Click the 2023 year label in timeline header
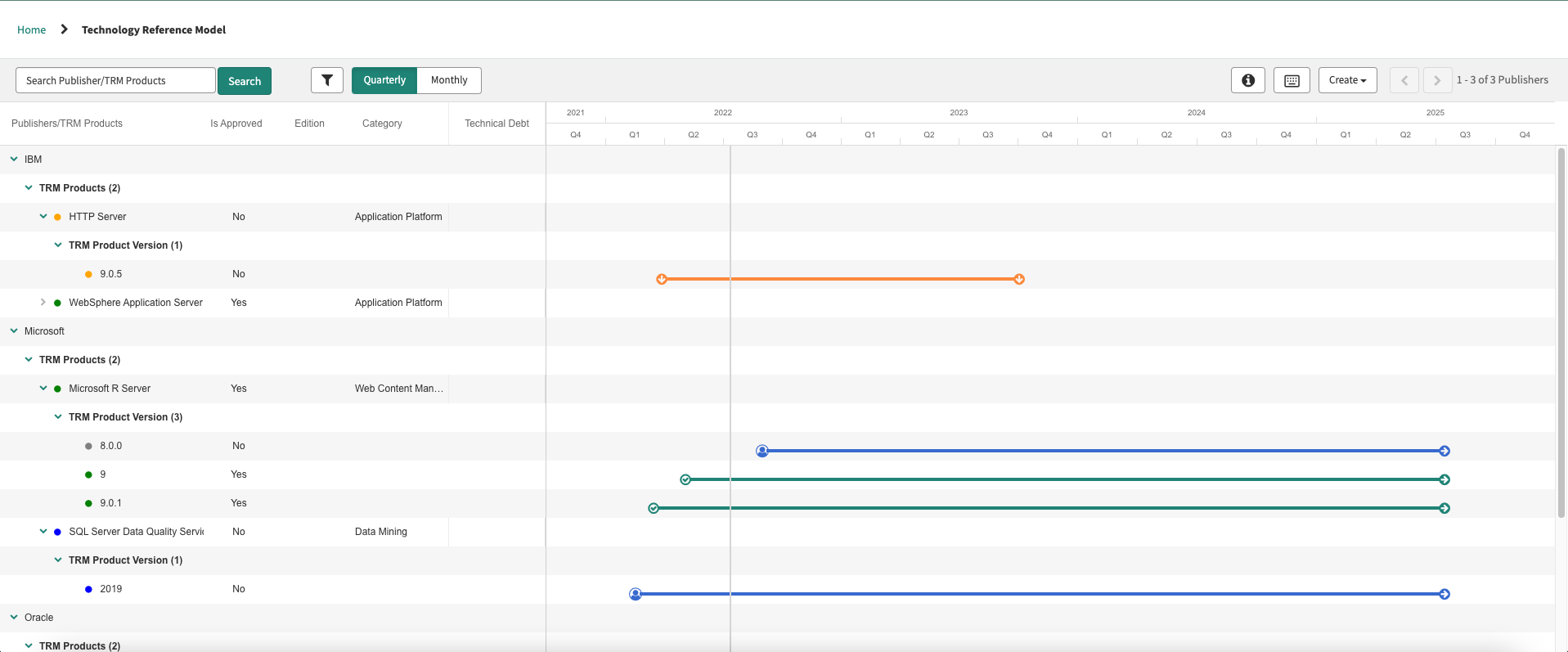The width and height of the screenshot is (1568, 652). pos(959,113)
